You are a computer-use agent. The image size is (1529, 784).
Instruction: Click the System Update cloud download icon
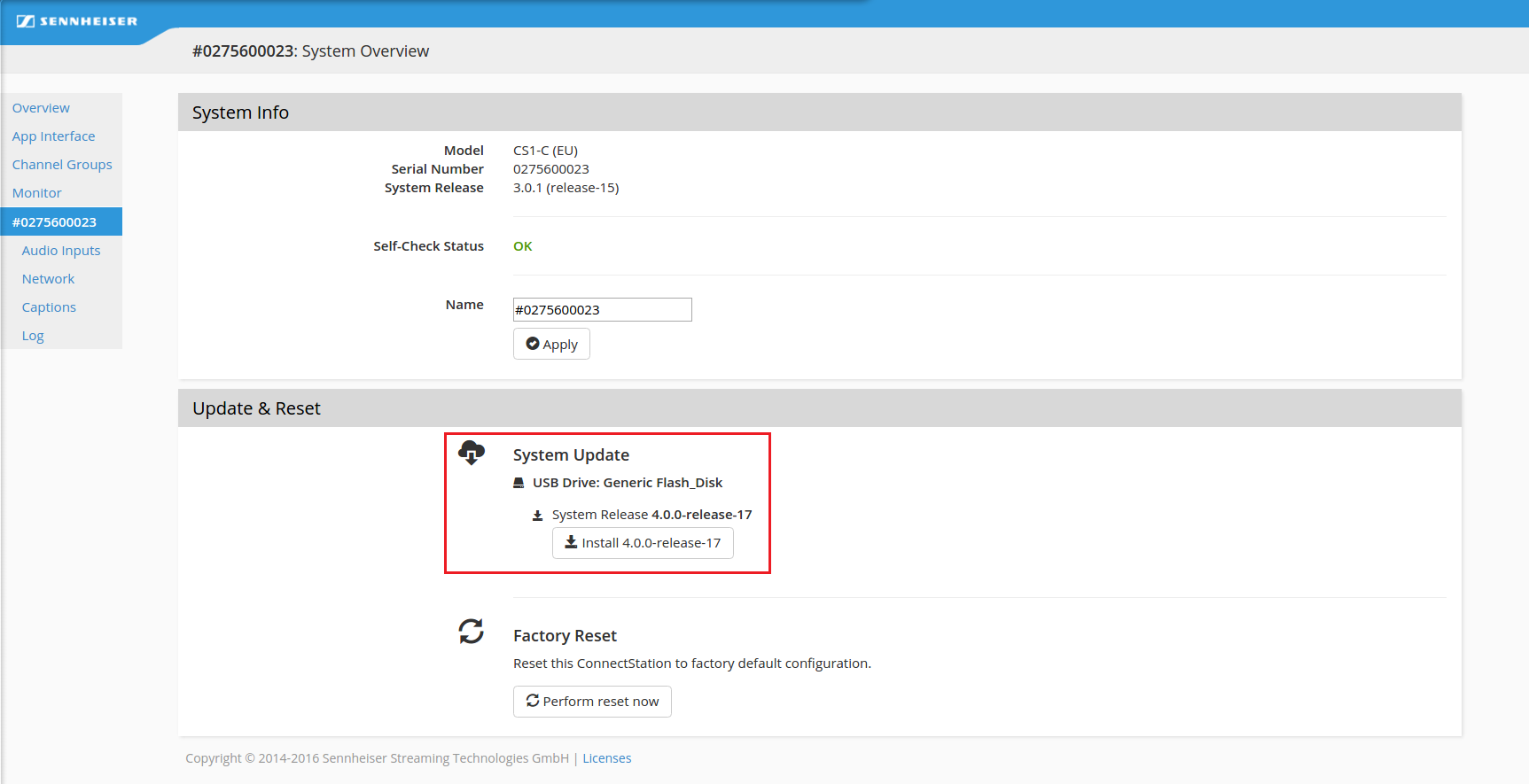pos(471,453)
